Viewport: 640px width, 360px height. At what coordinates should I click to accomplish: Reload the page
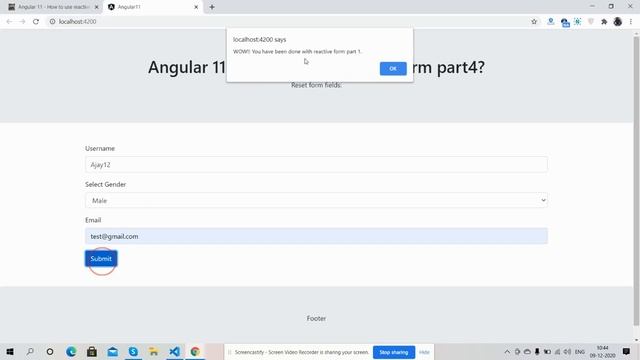[x=36, y=22]
